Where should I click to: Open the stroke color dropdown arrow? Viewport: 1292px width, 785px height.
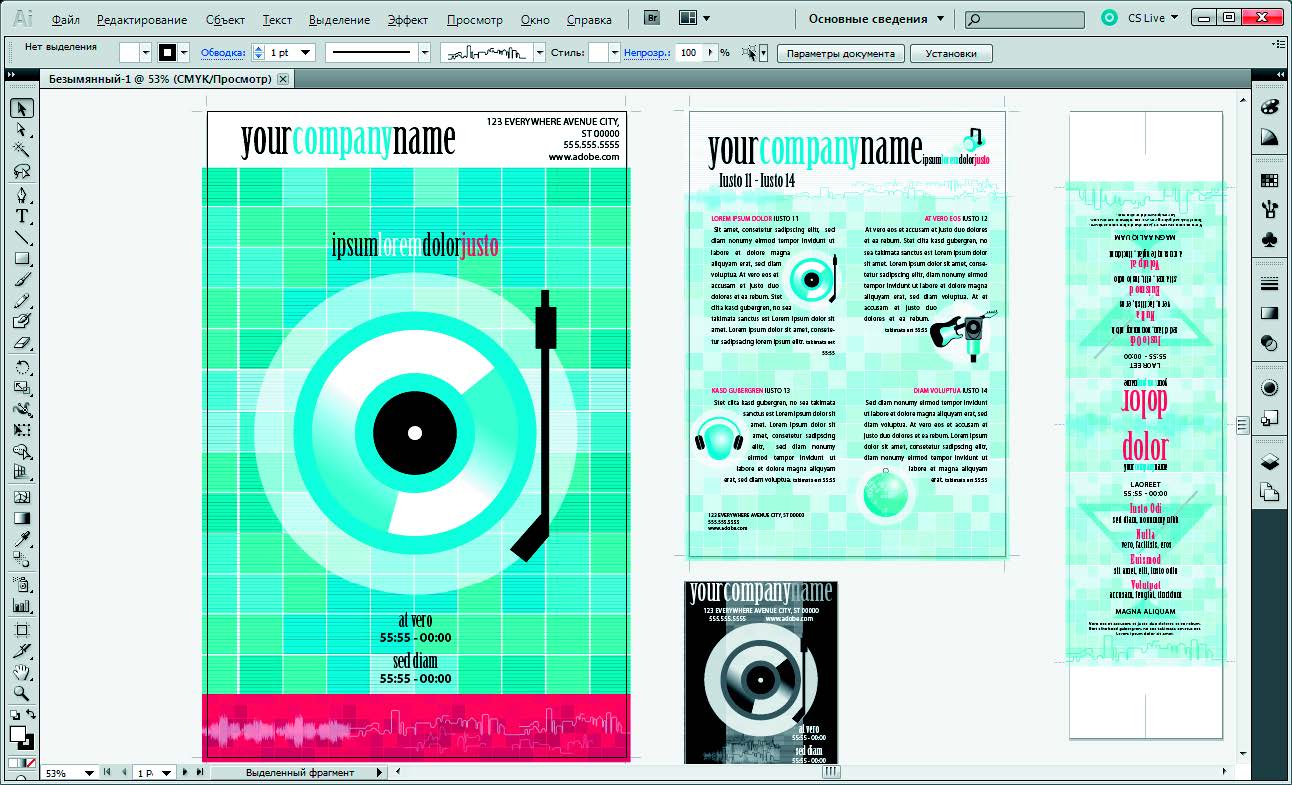pyautogui.click(x=184, y=53)
